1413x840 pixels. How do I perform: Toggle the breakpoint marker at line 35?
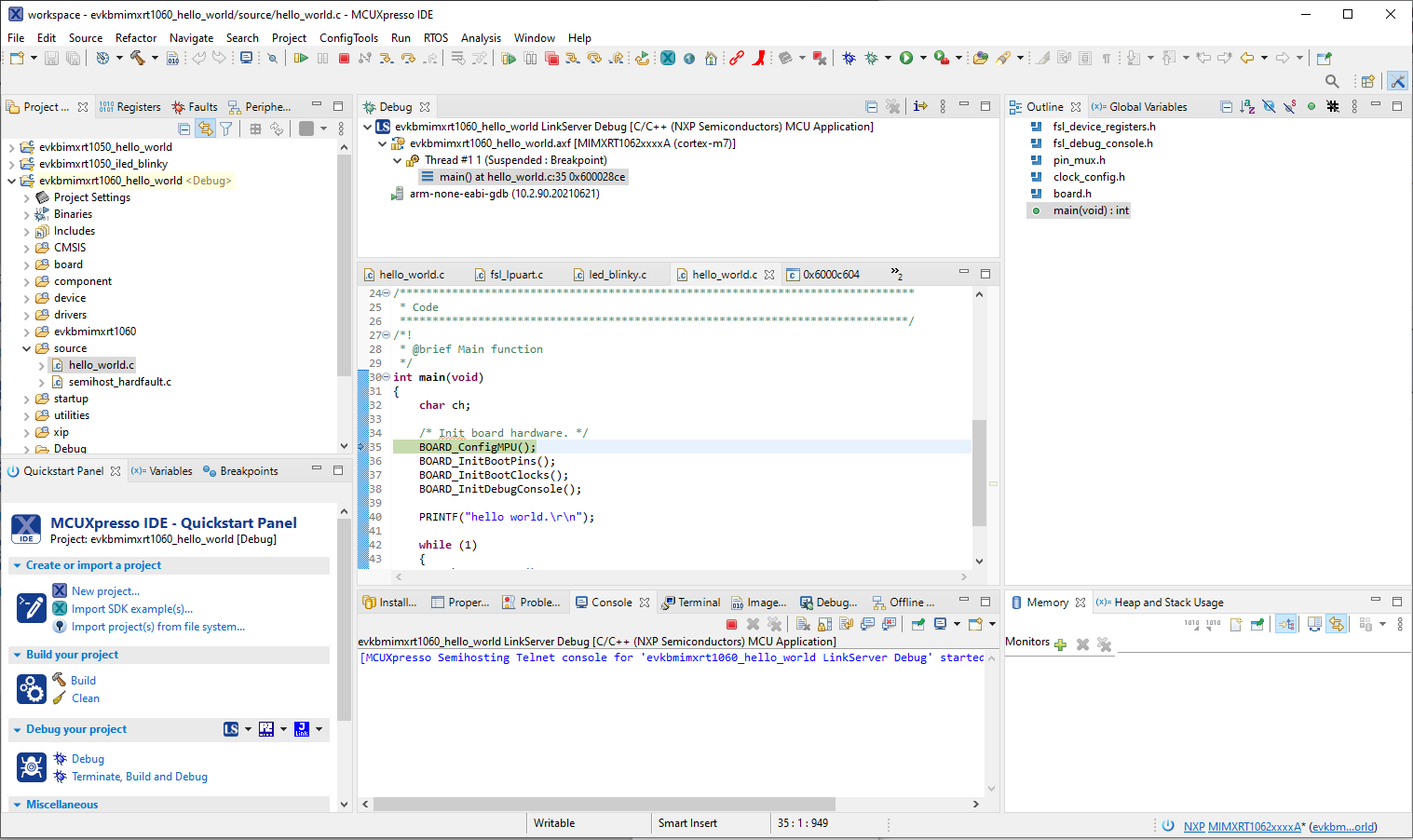point(362,447)
